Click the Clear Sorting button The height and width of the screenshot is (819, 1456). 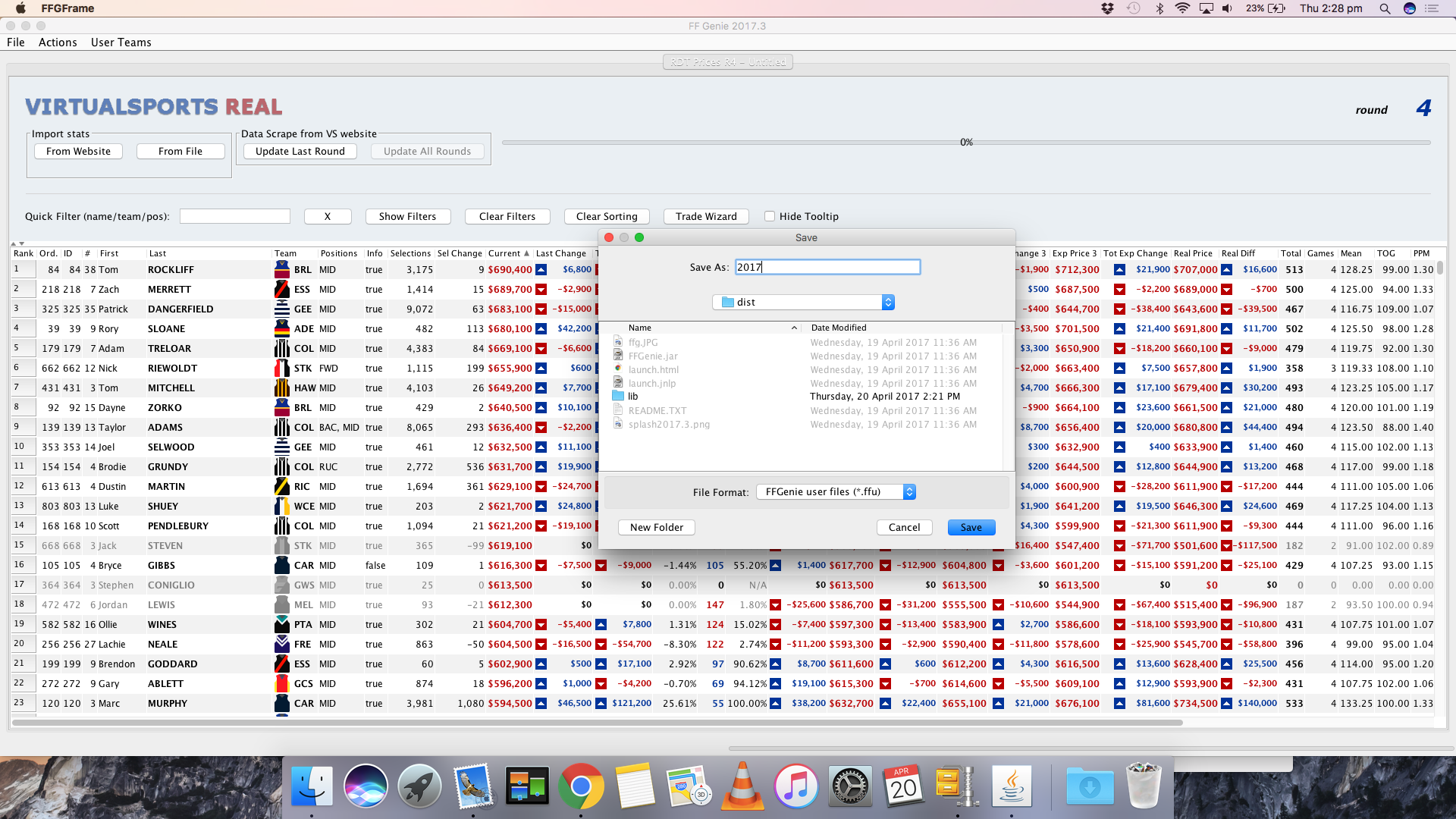(607, 216)
